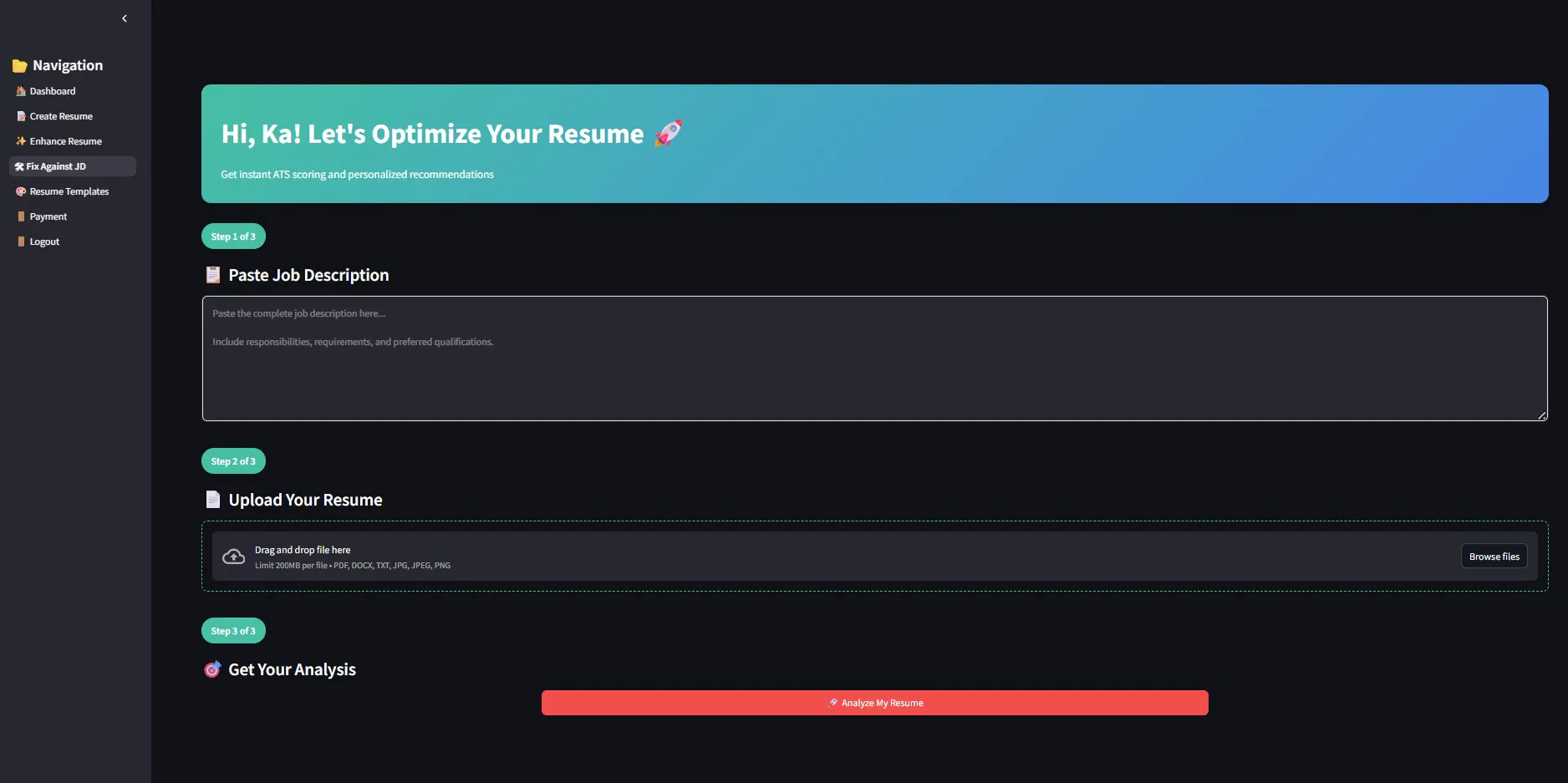Click the Upload Your Resume heading
The height and width of the screenshot is (783, 1568).
pyautogui.click(x=305, y=500)
